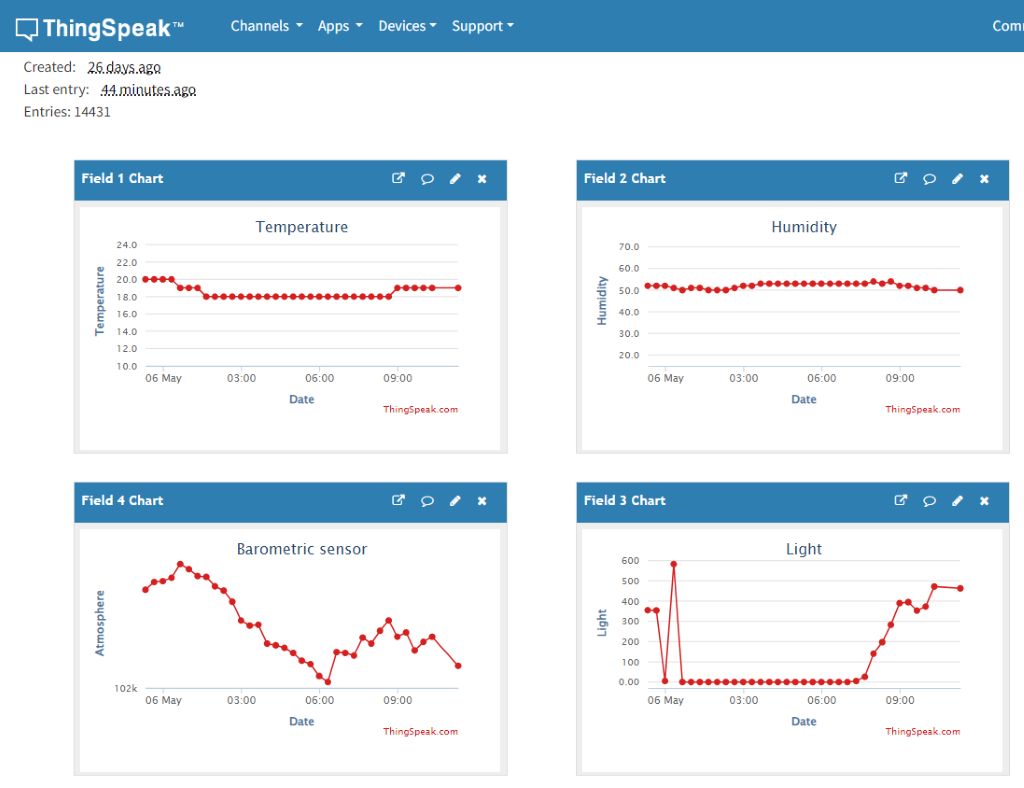Click the last data point in Humidity chart
This screenshot has height=788, width=1024.
(x=960, y=290)
